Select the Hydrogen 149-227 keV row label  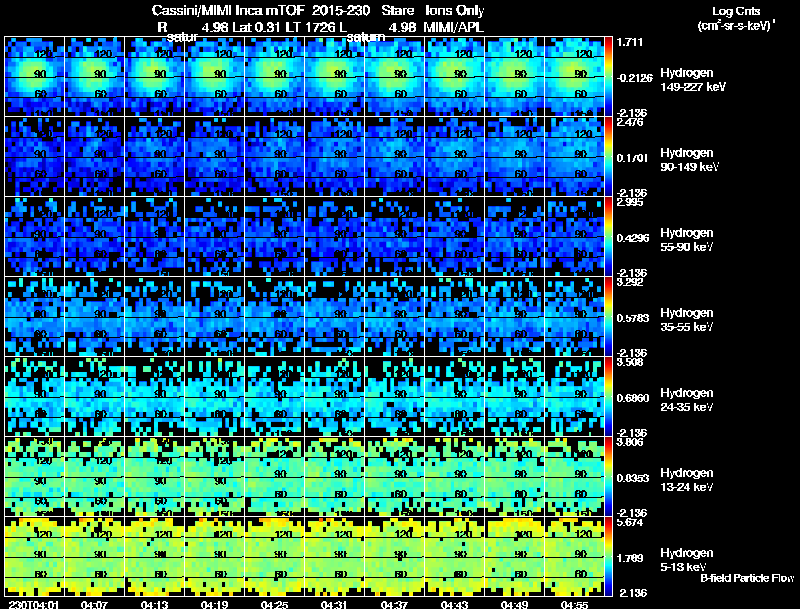tap(693, 80)
